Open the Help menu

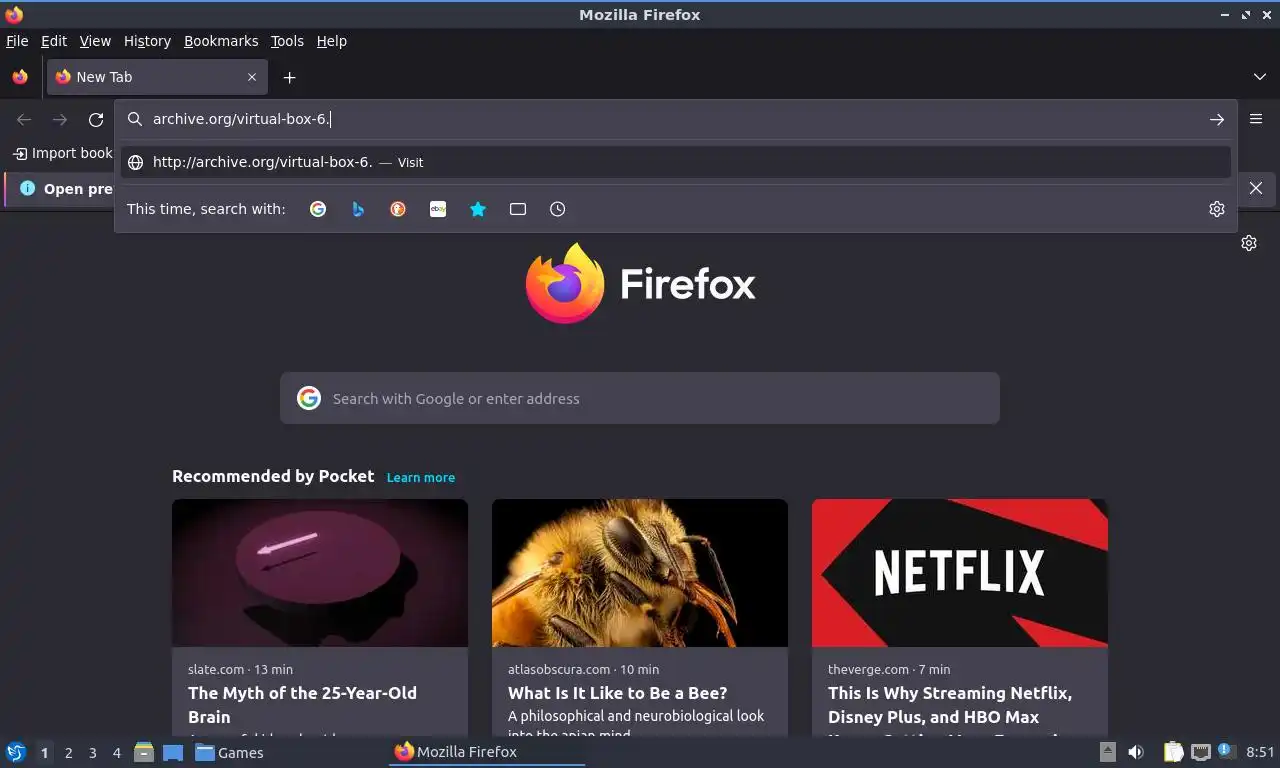pyautogui.click(x=332, y=41)
